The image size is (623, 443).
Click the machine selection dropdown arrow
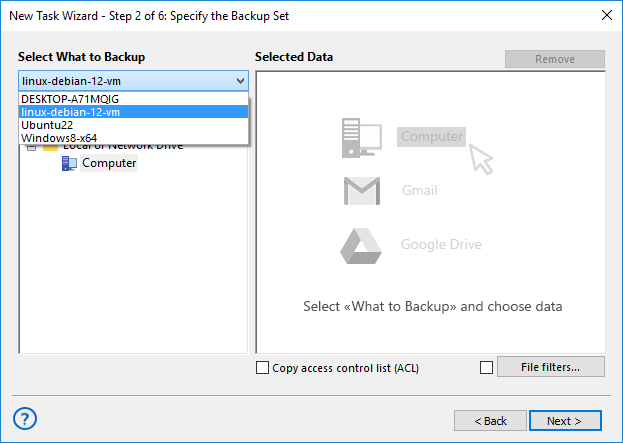[240, 81]
